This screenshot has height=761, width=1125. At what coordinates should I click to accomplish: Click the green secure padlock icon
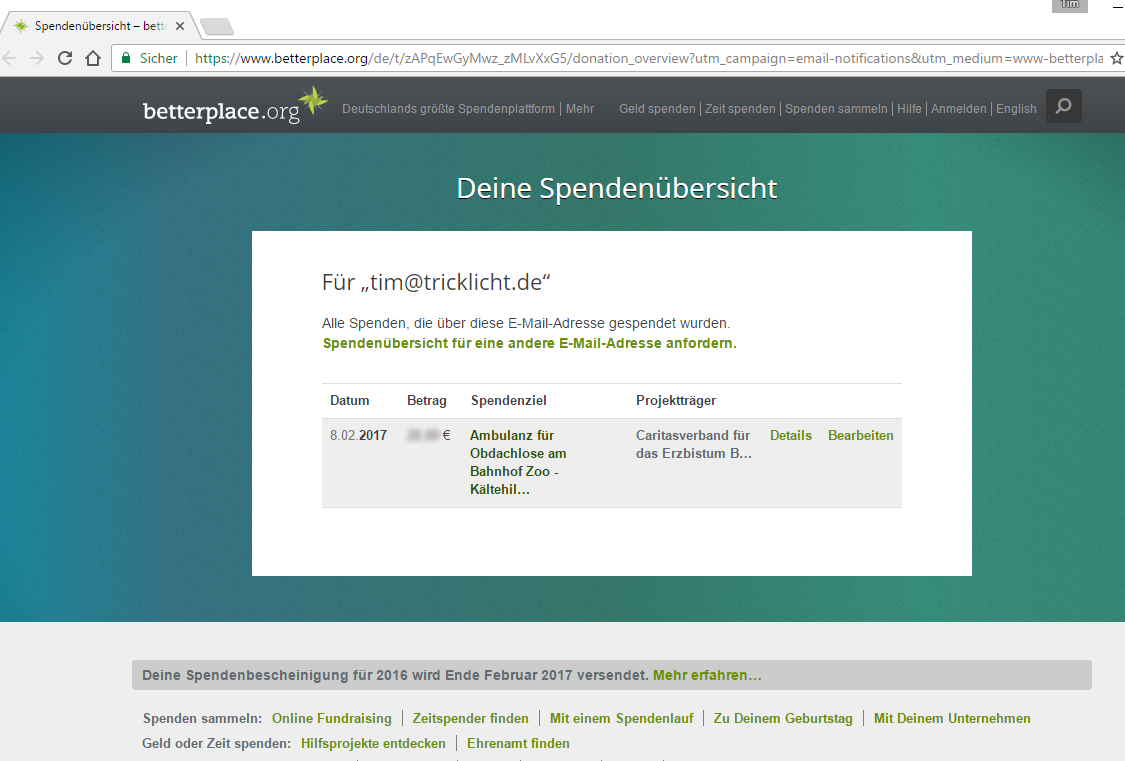[x=126, y=58]
